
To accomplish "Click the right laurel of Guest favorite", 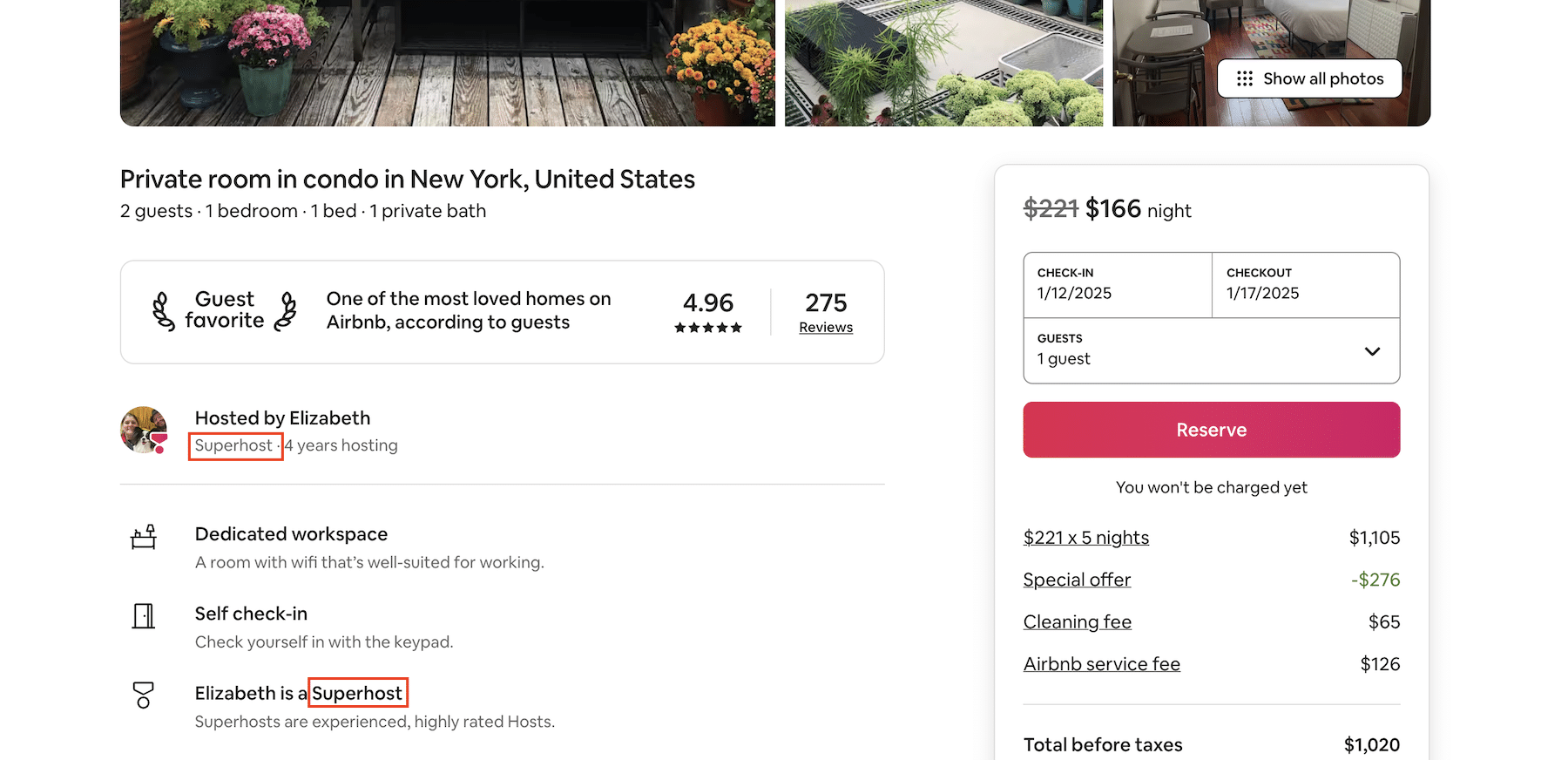I will pyautogui.click(x=286, y=311).
